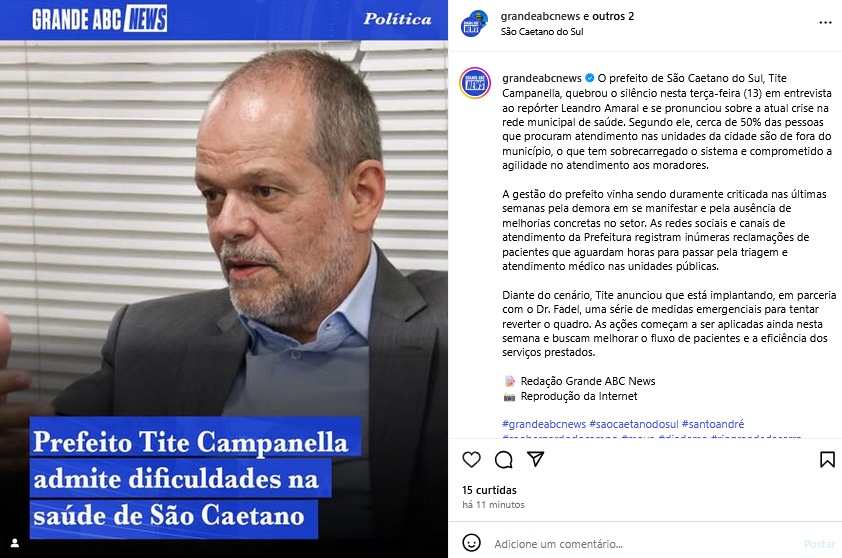Viewport: 842px width, 558px height.
Task: Show tagged people icon on photo
Action: [15, 543]
